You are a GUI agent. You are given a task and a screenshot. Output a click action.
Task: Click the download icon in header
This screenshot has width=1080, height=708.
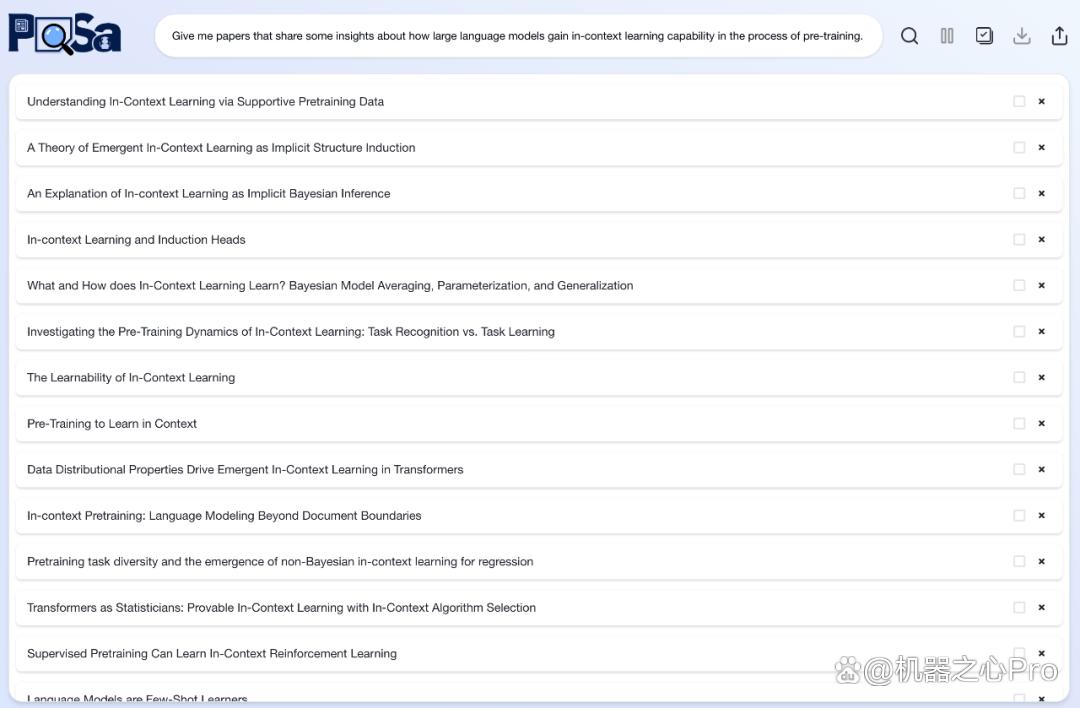tap(1021, 36)
